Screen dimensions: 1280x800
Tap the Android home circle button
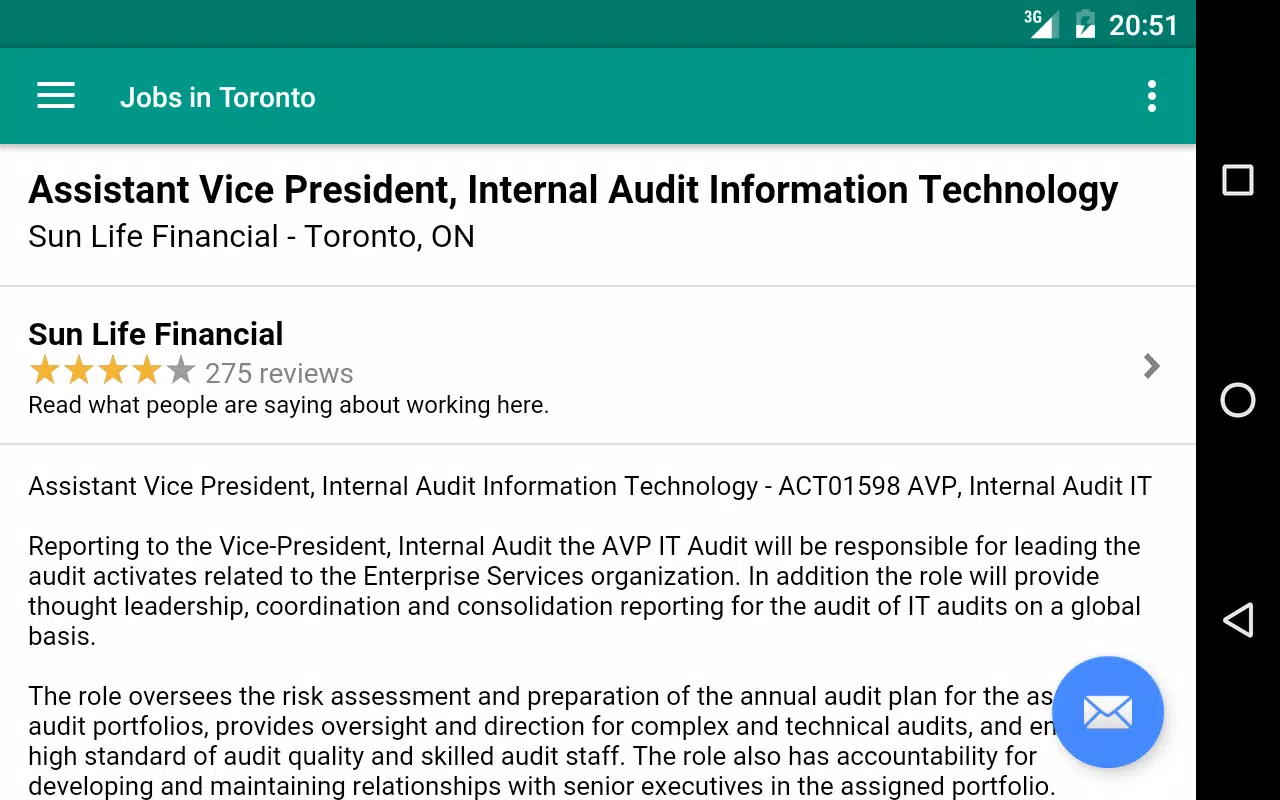coord(1238,400)
